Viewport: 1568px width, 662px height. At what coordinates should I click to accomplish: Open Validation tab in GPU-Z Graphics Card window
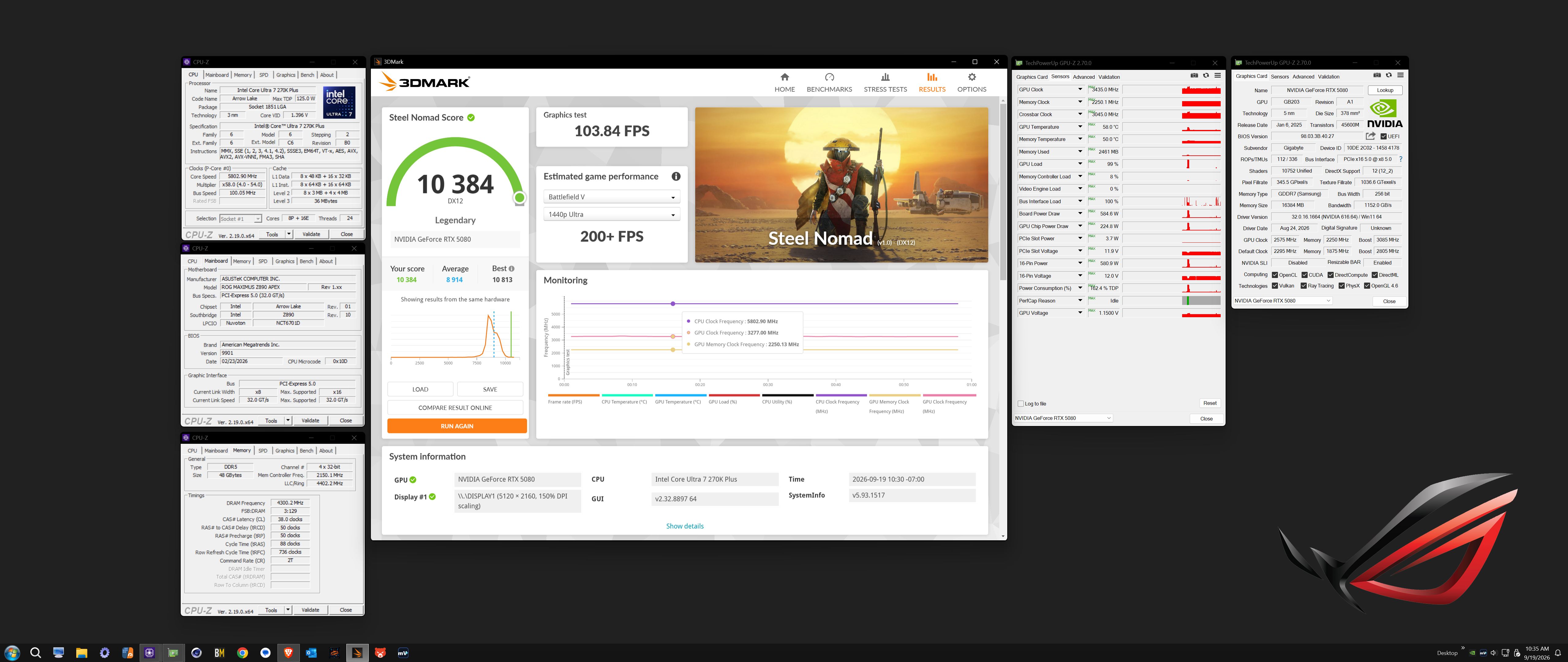[1329, 77]
